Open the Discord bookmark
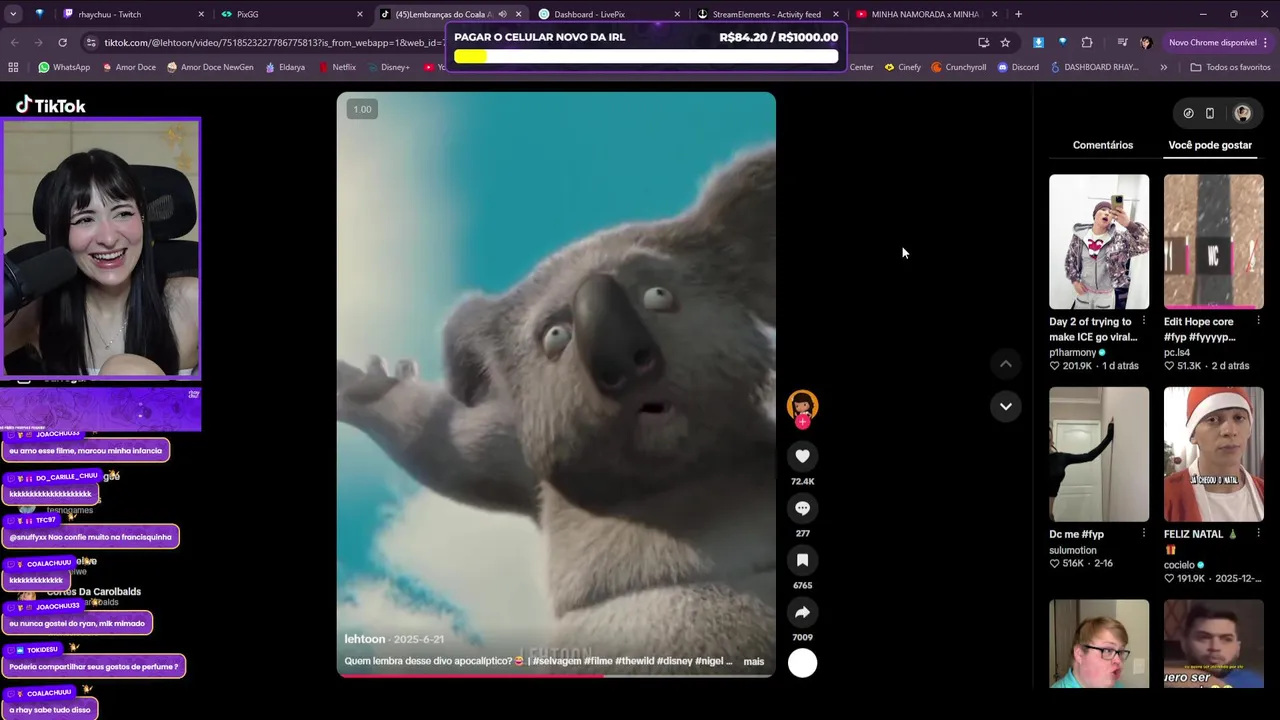Image resolution: width=1280 pixels, height=720 pixels. pos(1018,67)
